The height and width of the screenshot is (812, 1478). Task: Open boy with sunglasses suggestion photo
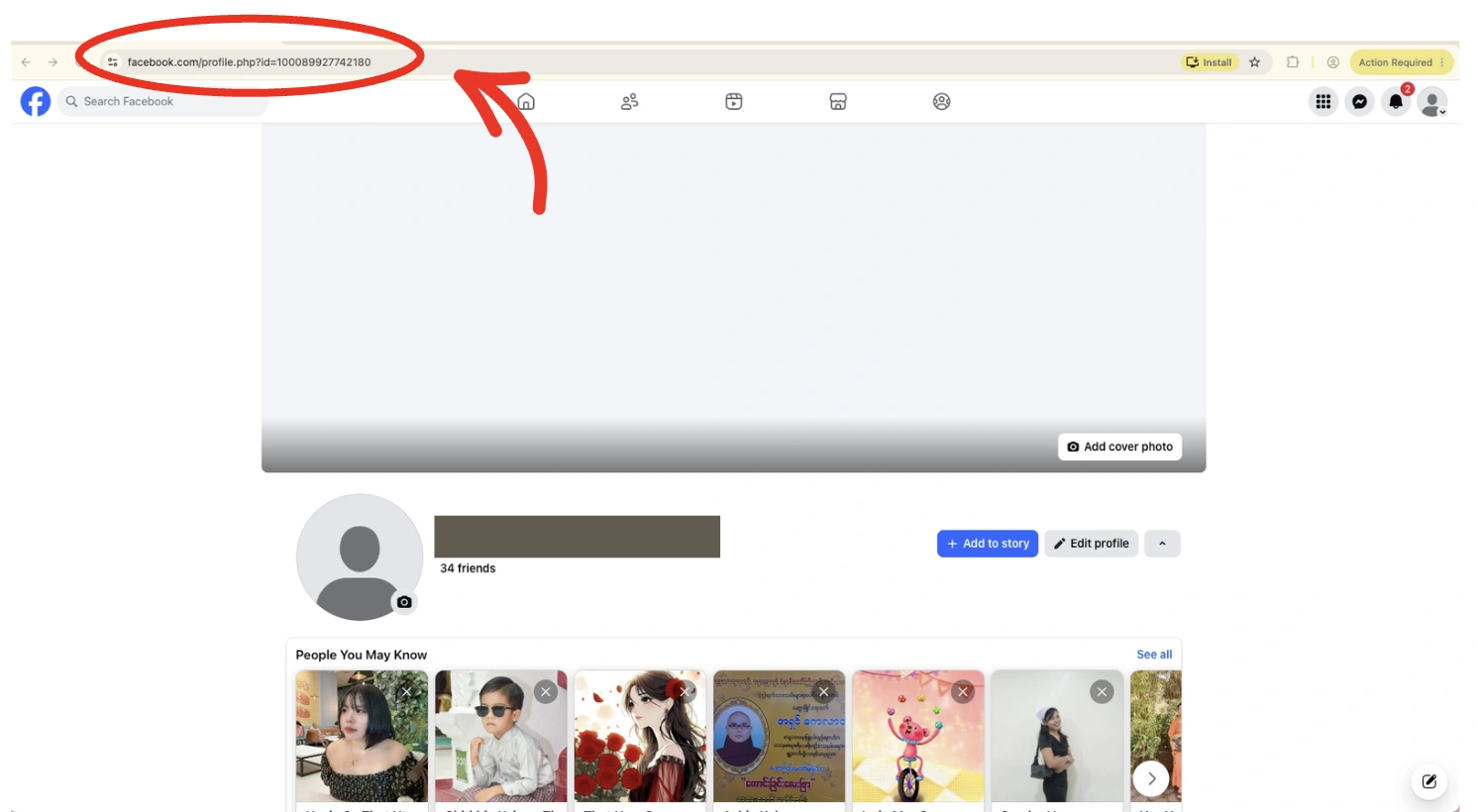point(501,737)
